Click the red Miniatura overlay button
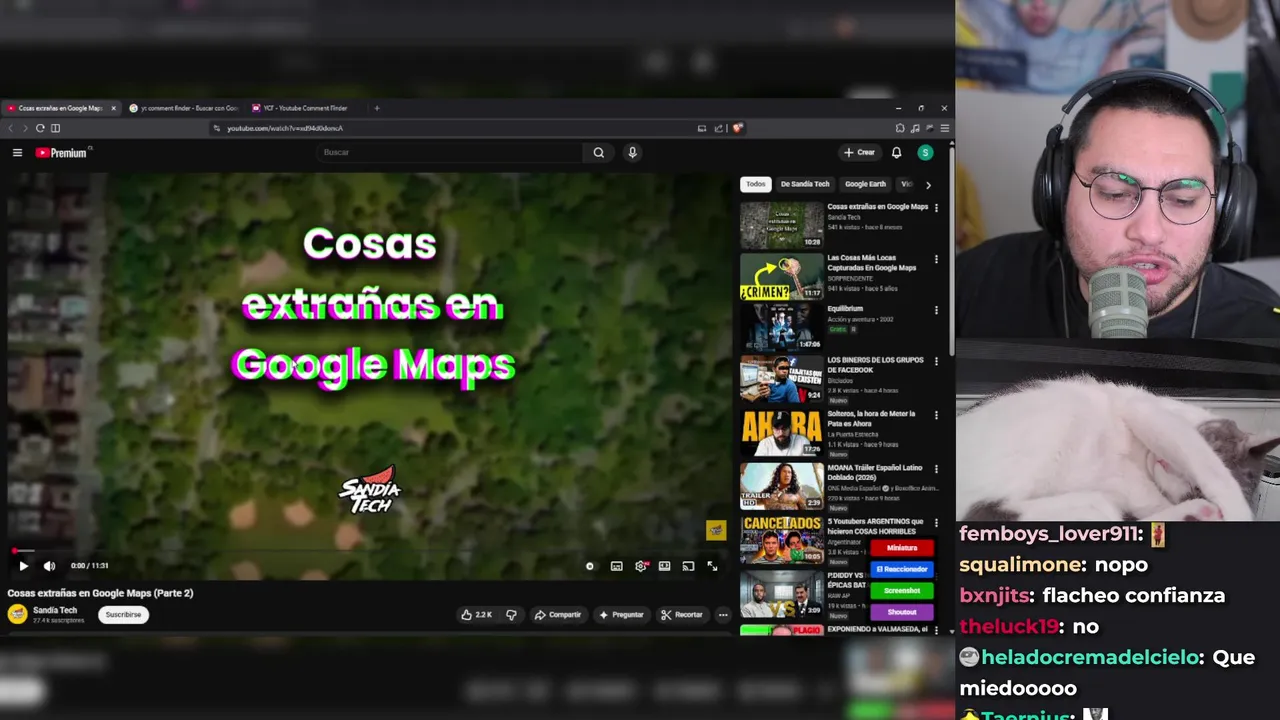The image size is (1280, 720). (901, 548)
